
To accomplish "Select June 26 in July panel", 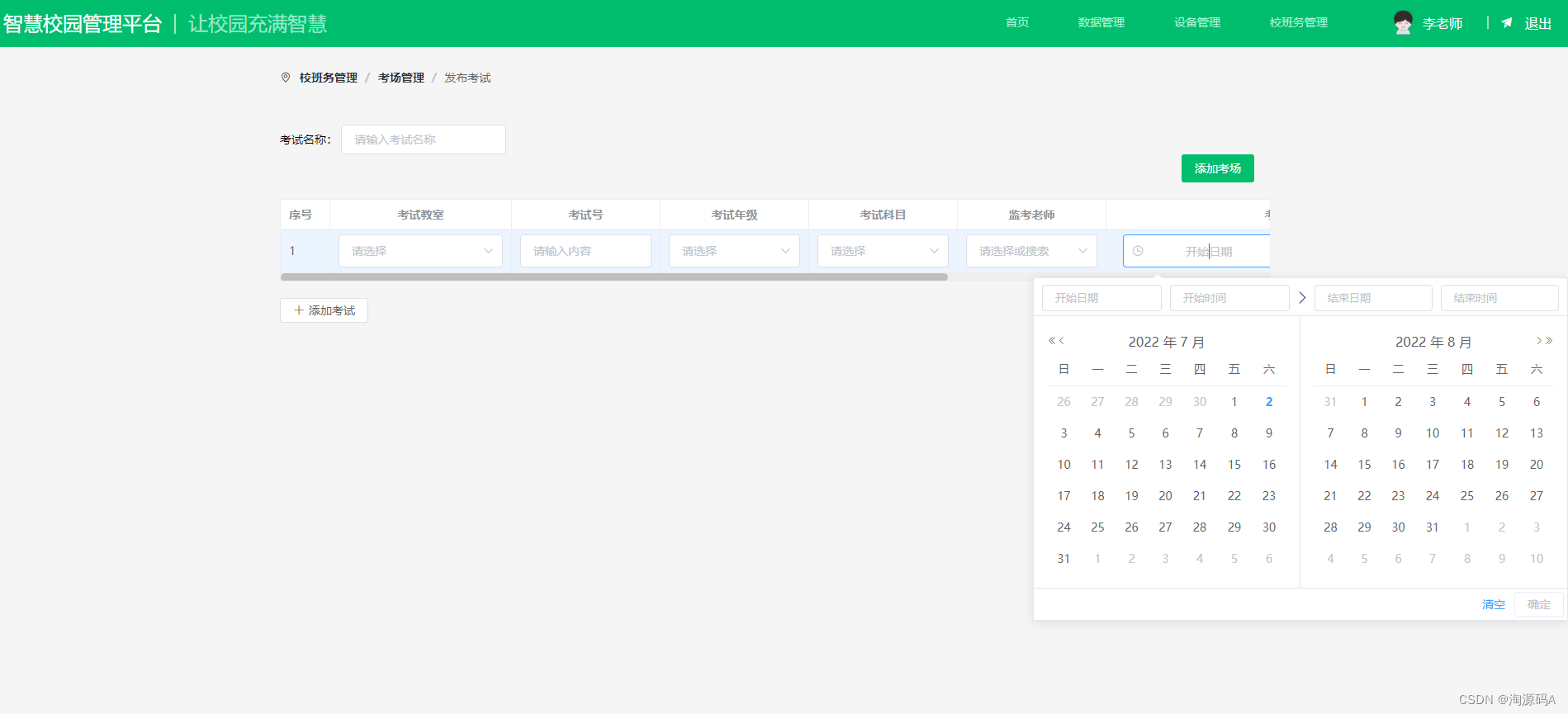I will [1063, 402].
